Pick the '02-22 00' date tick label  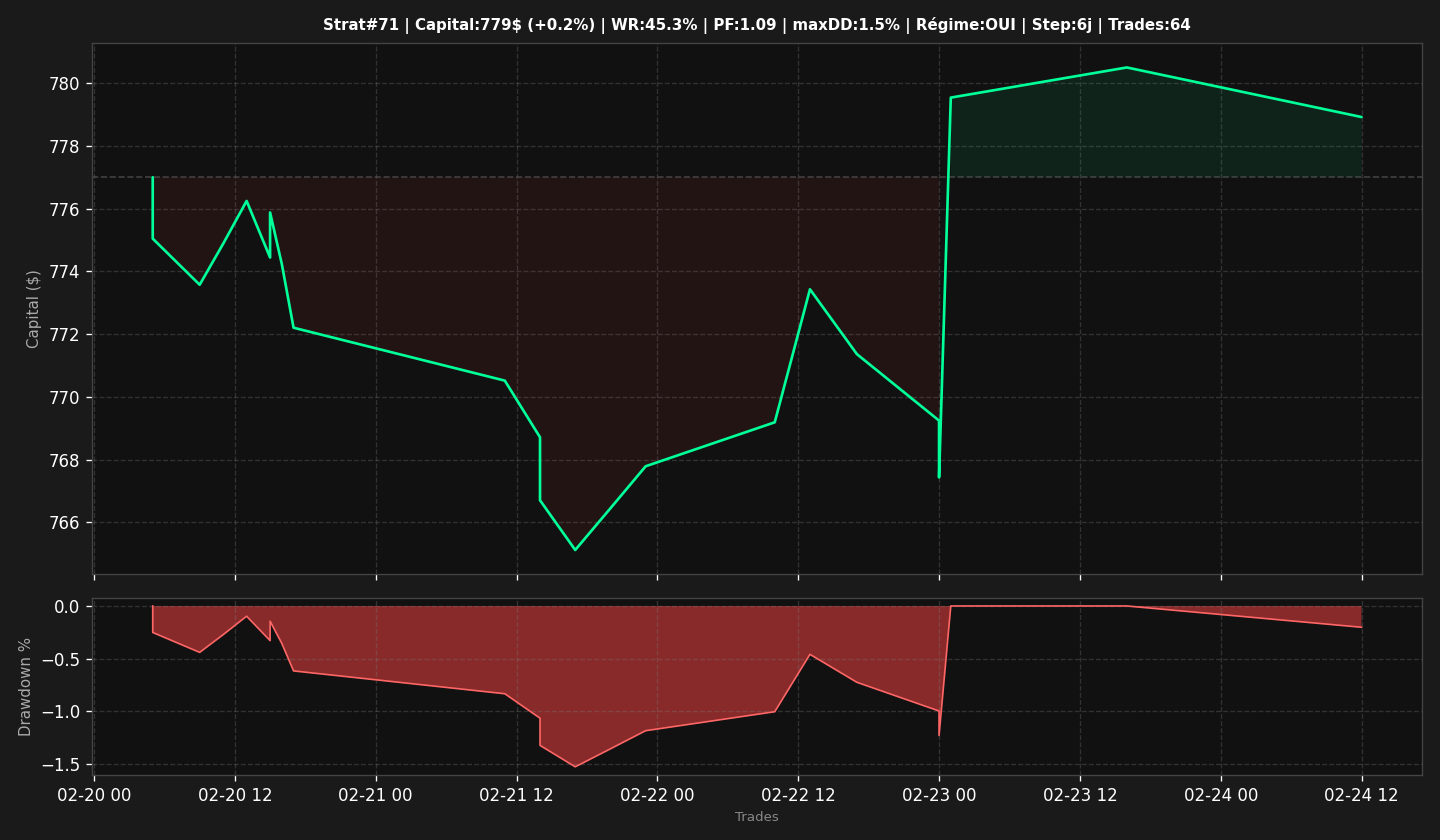click(x=657, y=795)
